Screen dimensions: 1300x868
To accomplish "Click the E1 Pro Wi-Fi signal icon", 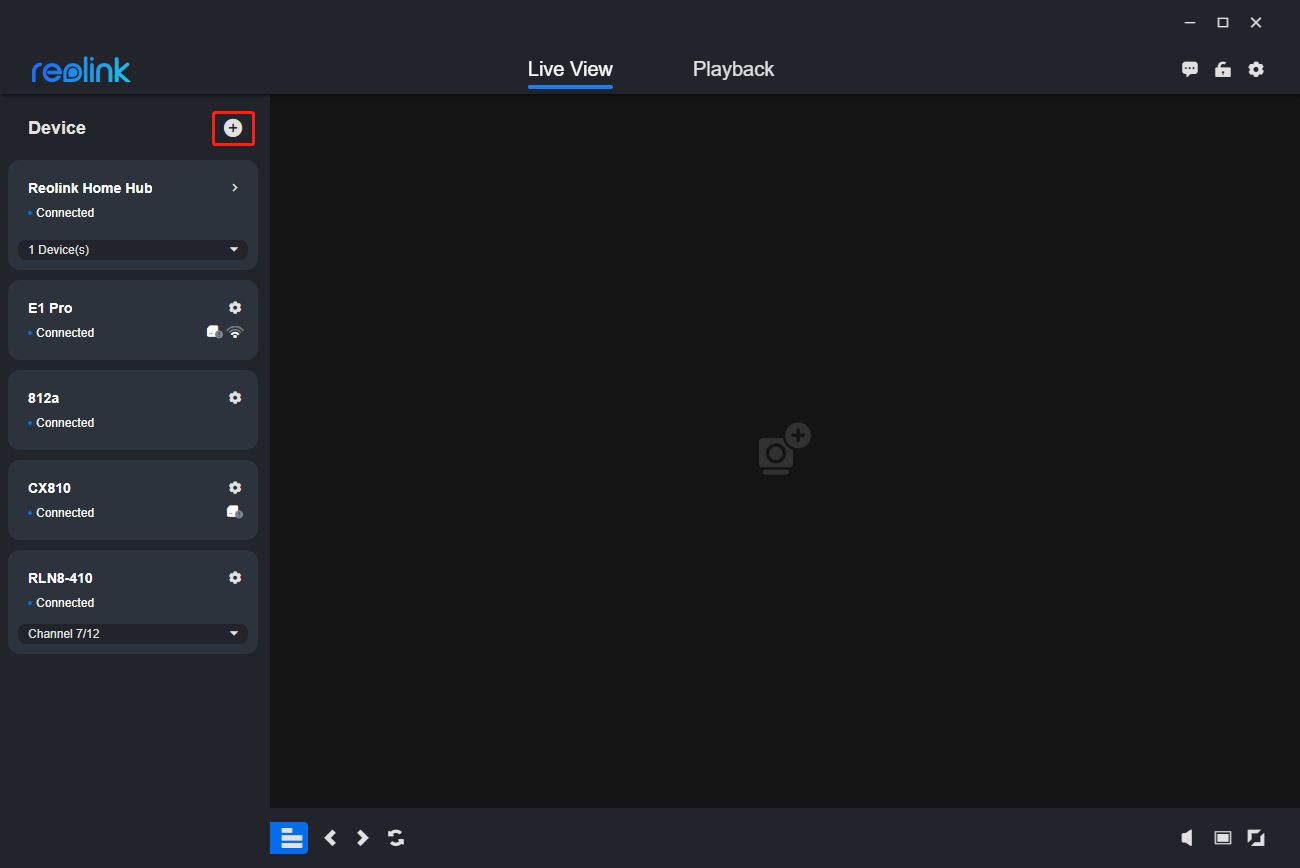I will pyautogui.click(x=235, y=332).
